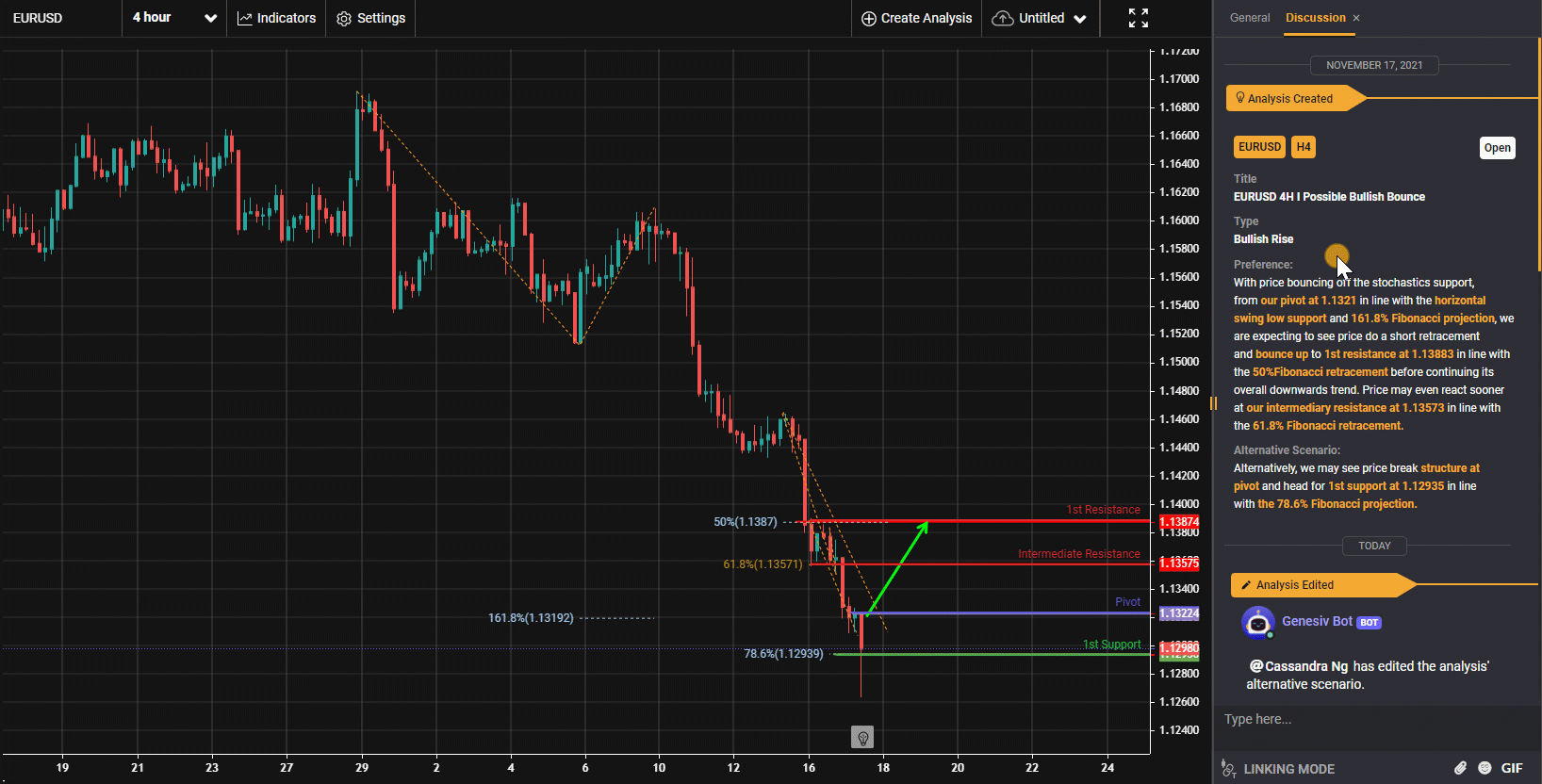Click the linking mode chain icon
Viewport: 1542px width, 784px height.
pos(1228,769)
